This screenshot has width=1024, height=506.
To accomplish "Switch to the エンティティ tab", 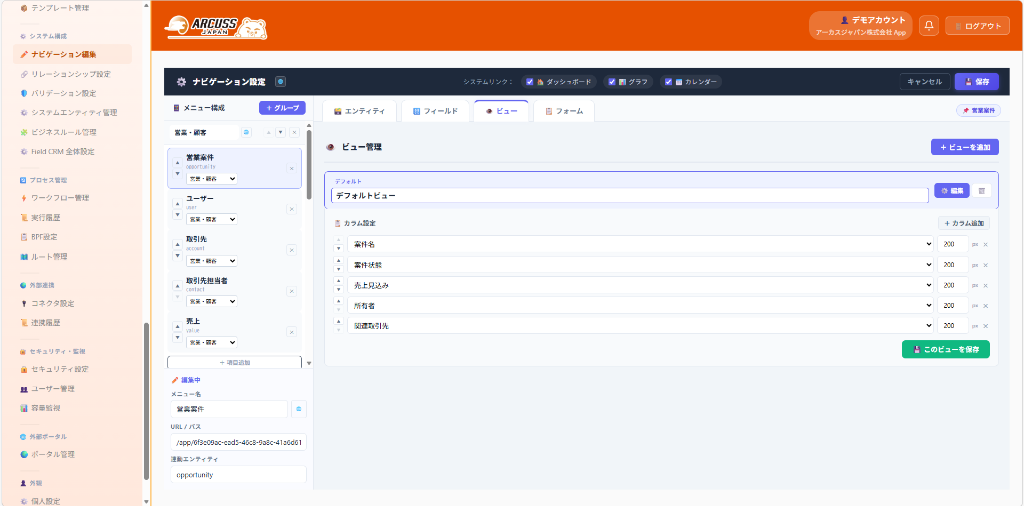I will tap(360, 111).
